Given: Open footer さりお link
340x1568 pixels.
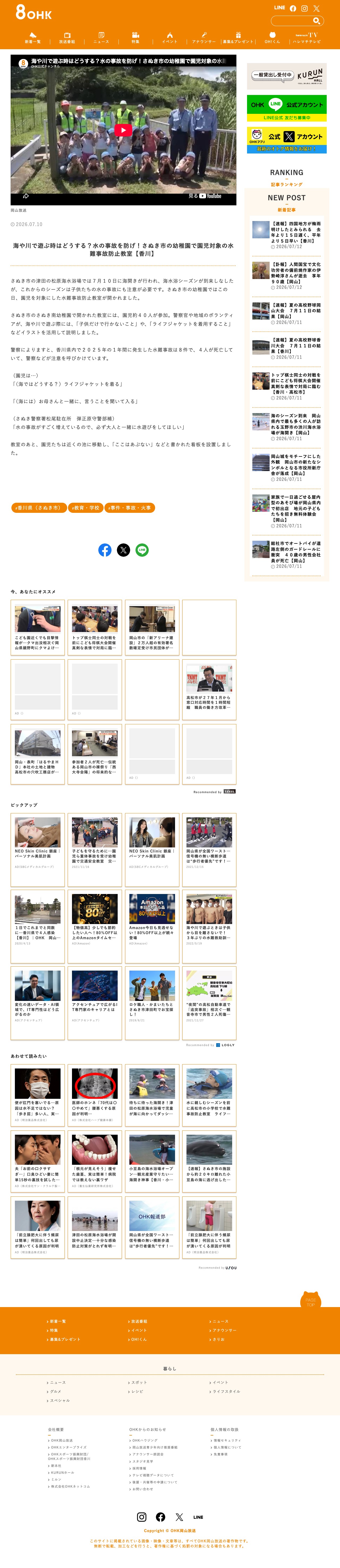Looking at the screenshot, I should click(218, 1339).
